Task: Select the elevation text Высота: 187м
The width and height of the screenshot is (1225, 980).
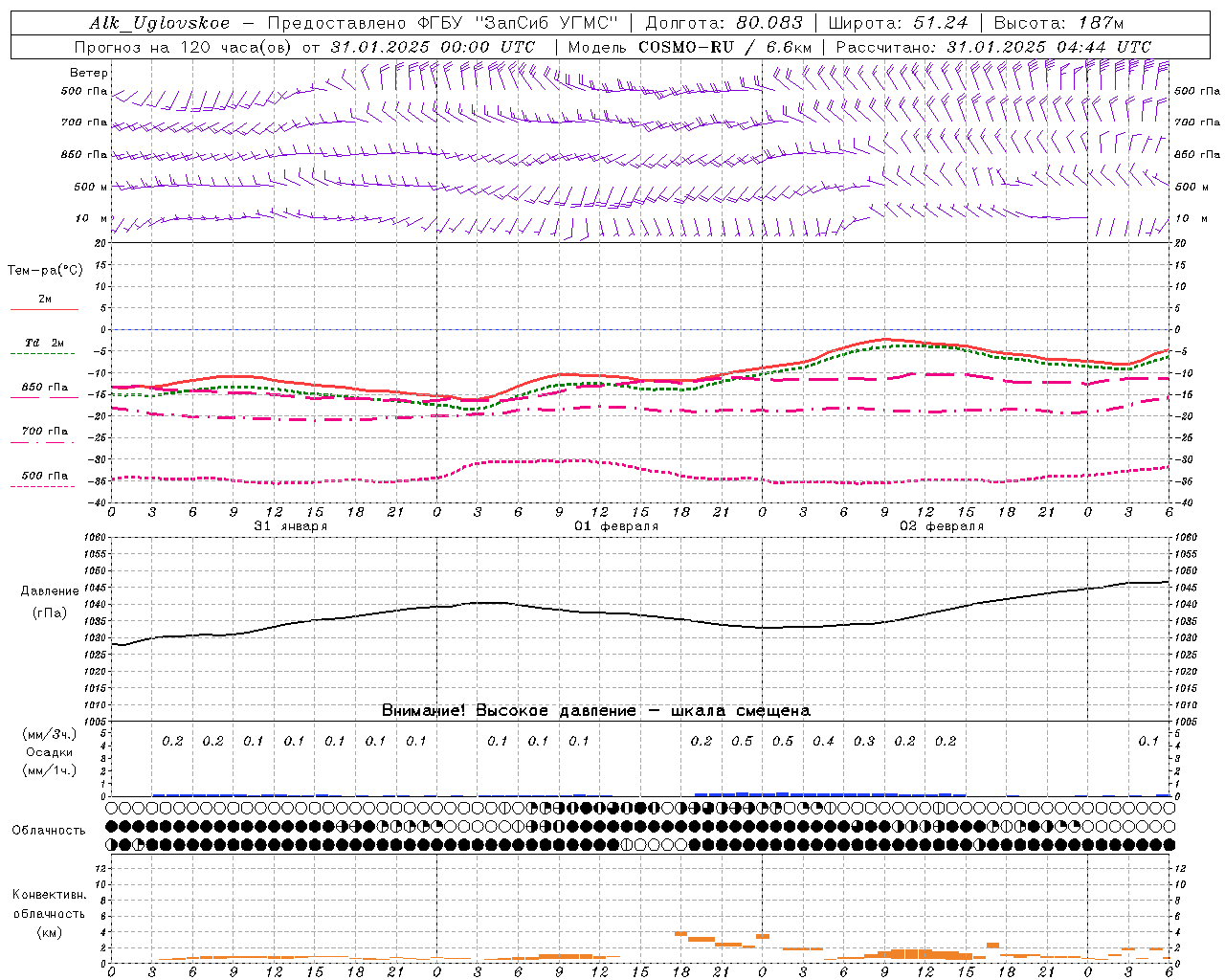Action: [x=1058, y=23]
